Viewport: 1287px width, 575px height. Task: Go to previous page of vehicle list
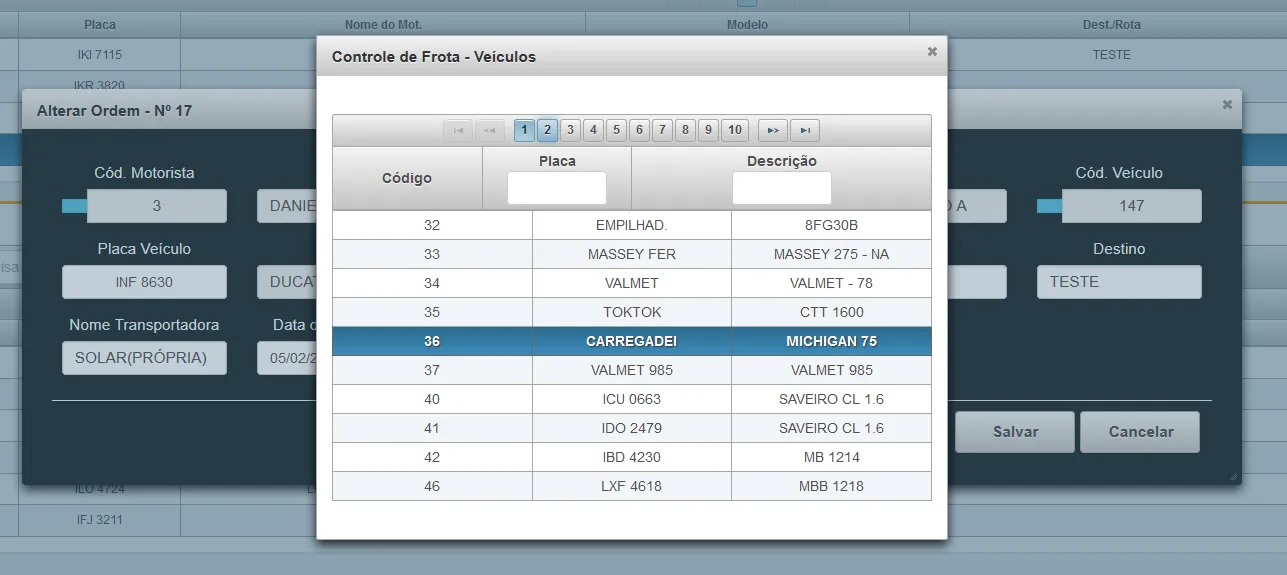point(489,130)
